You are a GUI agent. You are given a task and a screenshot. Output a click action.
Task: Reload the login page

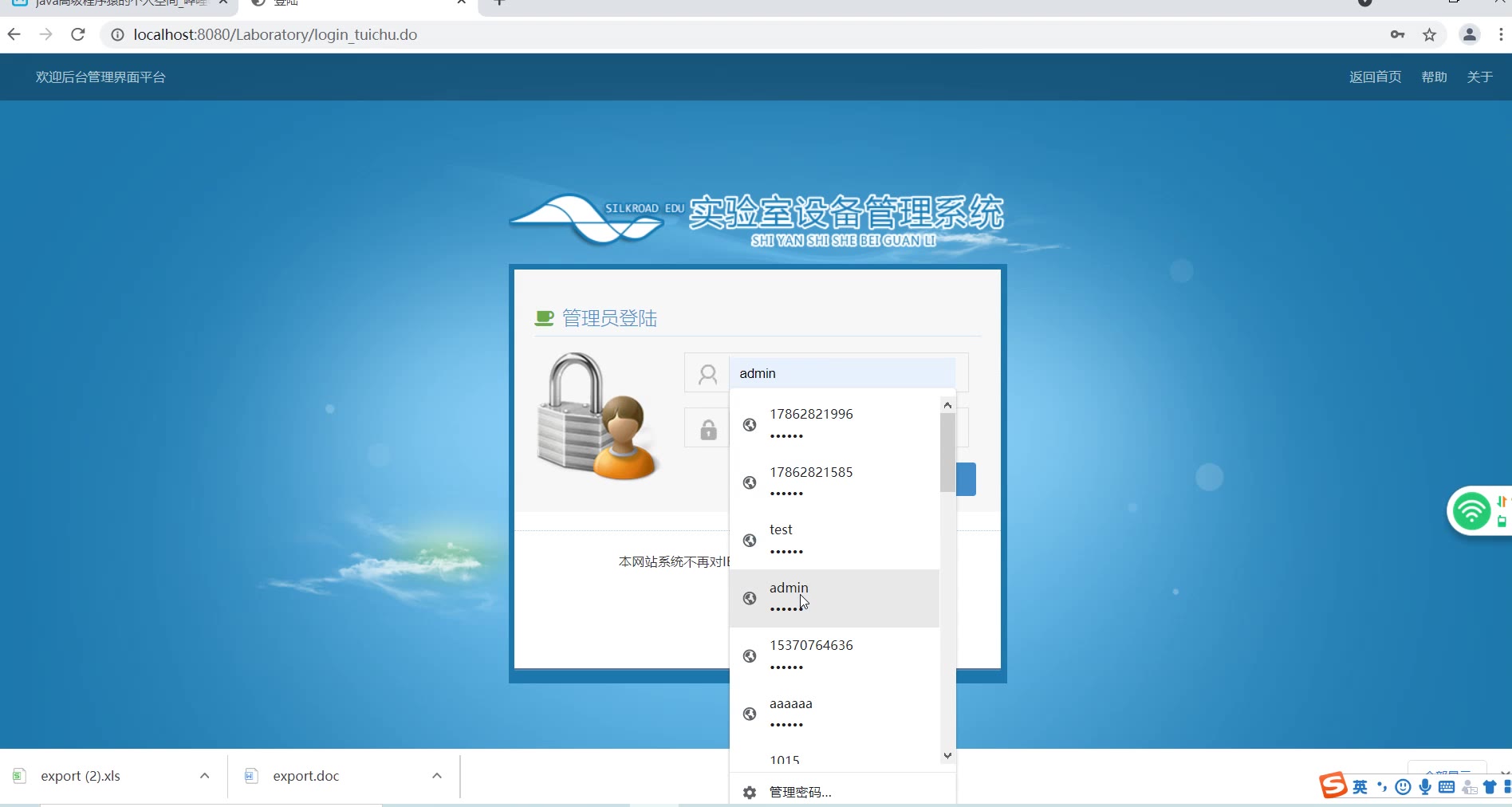point(77,34)
